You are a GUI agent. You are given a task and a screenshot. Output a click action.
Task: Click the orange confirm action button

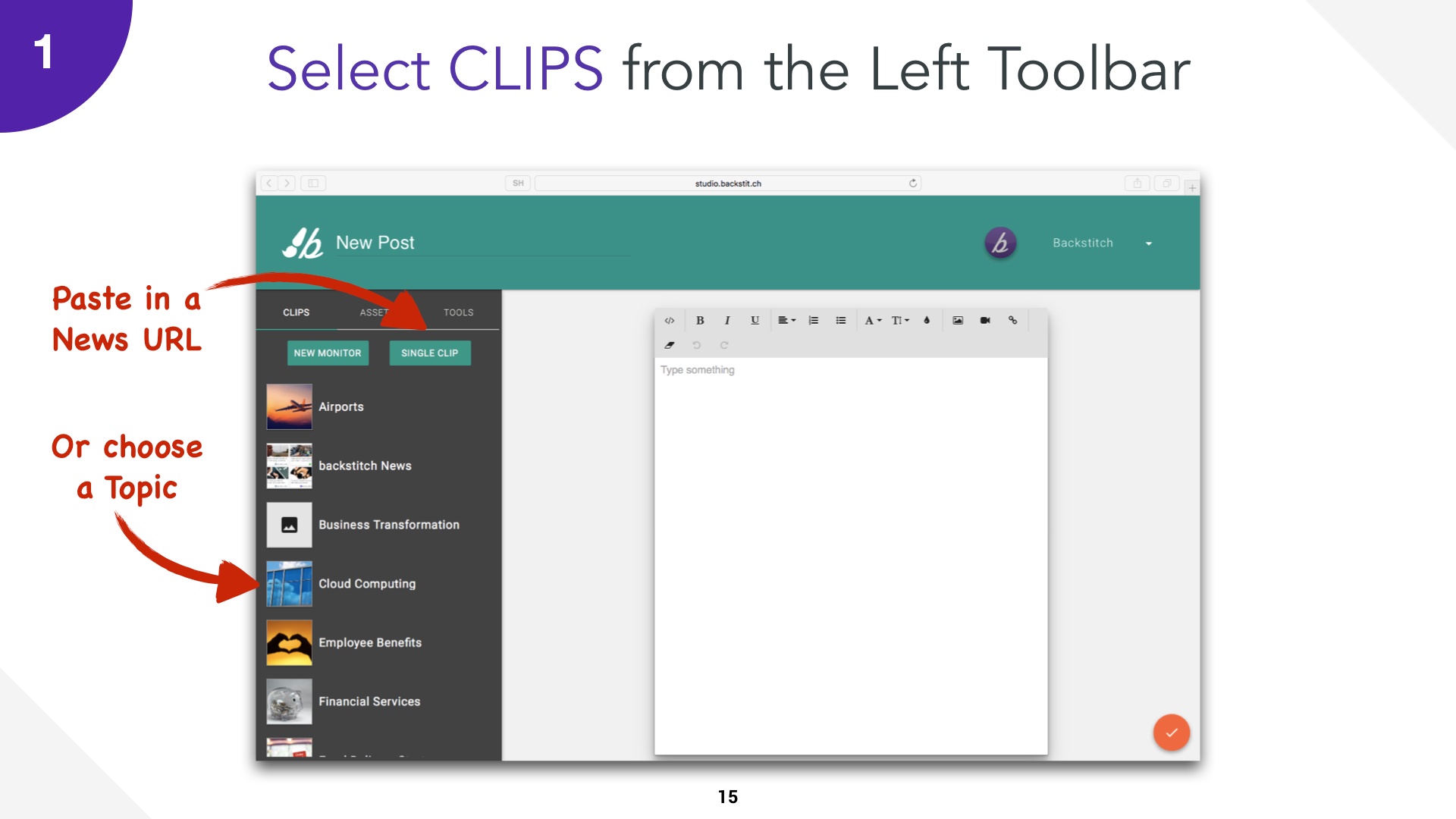click(x=1170, y=732)
